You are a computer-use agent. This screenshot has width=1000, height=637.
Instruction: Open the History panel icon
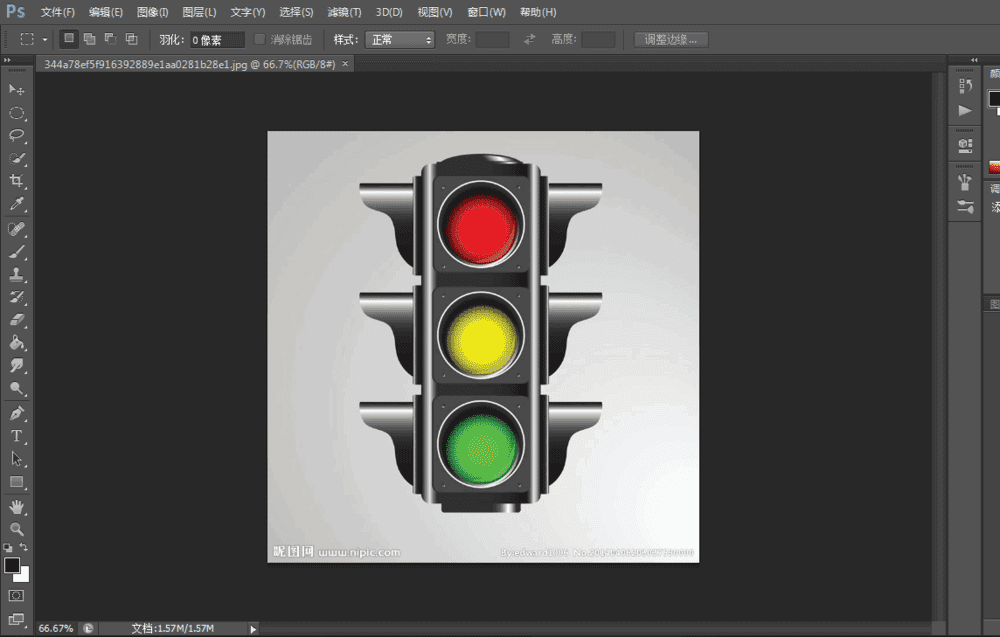click(x=965, y=85)
